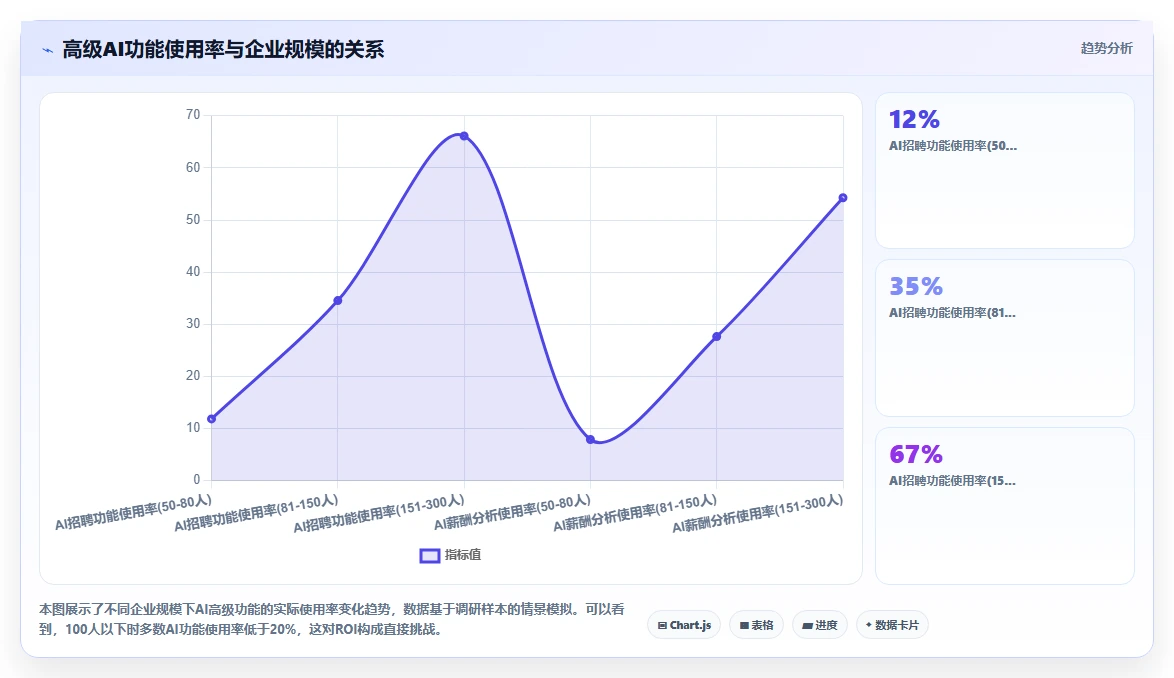Click x-axis label AI薪酬分析使用率(50-80人)
Image resolution: width=1174 pixels, height=678 pixels.
512,513
